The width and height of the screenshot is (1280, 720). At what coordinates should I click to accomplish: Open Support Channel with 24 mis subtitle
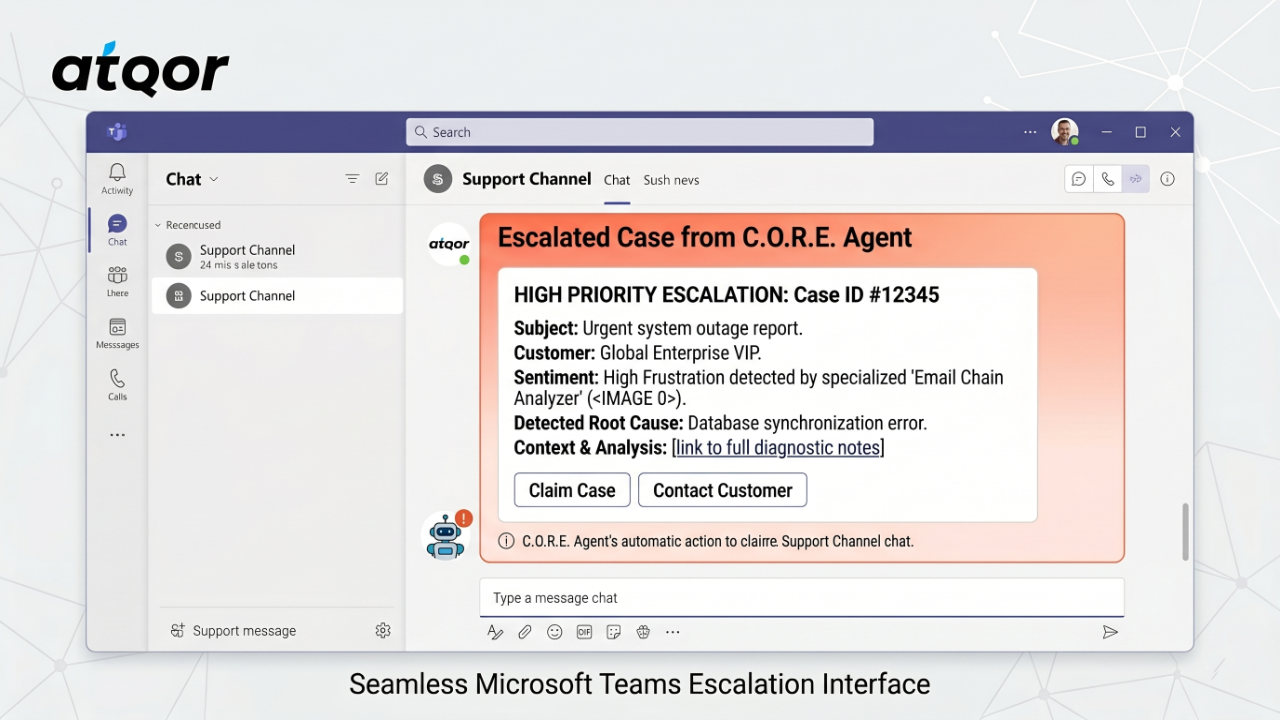(x=277, y=257)
